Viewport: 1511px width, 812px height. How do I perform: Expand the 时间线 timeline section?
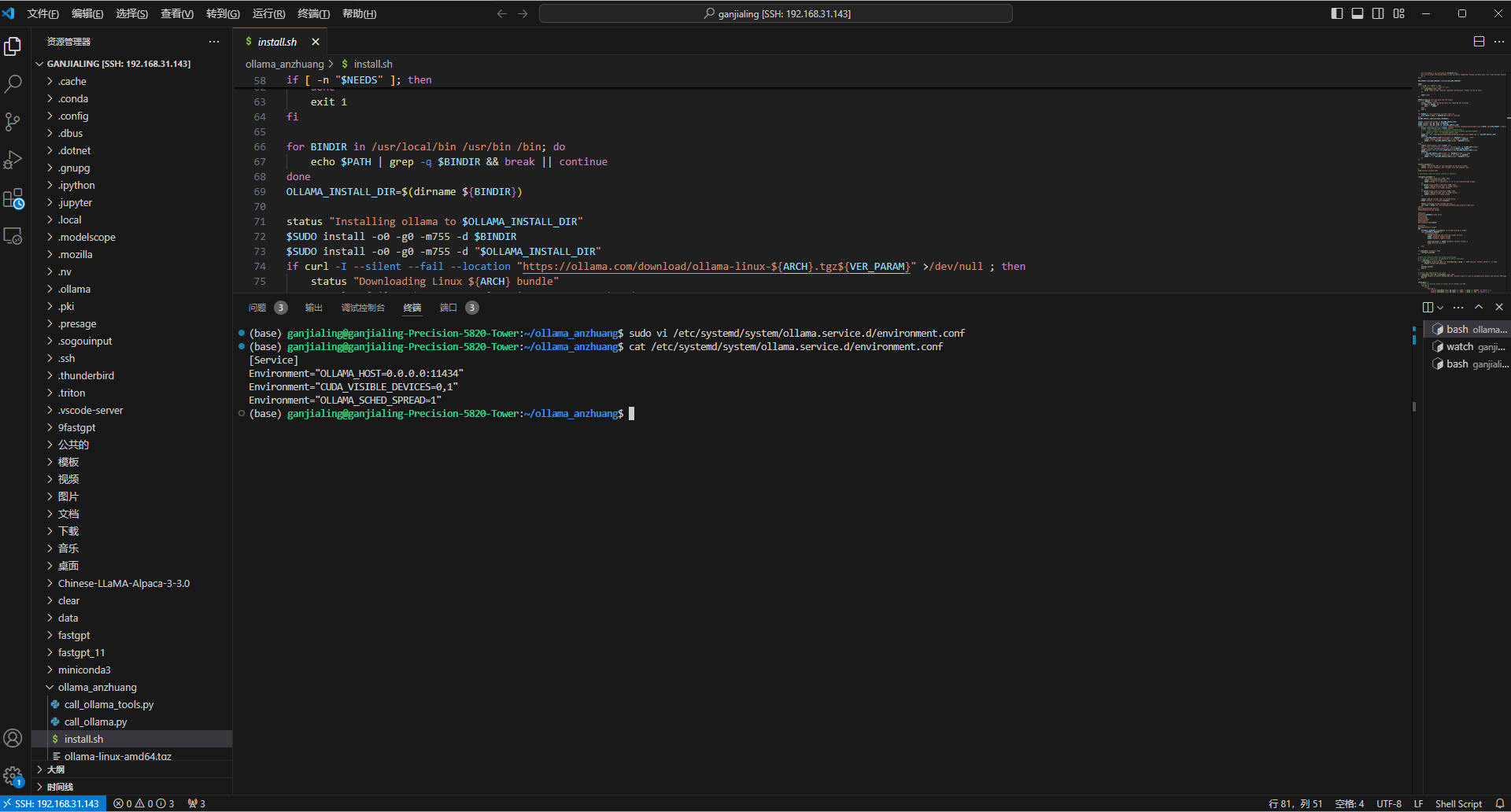pos(131,787)
